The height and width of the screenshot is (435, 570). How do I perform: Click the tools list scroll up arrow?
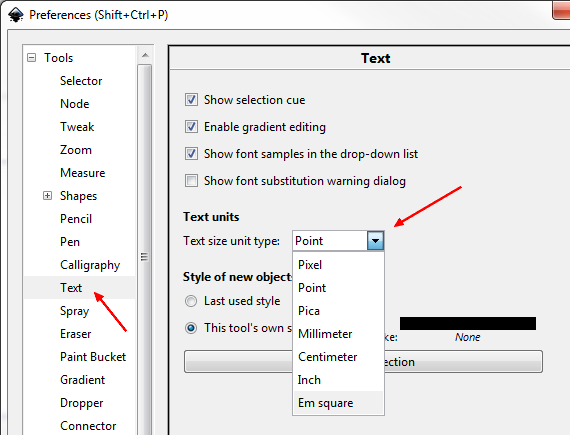[145, 55]
